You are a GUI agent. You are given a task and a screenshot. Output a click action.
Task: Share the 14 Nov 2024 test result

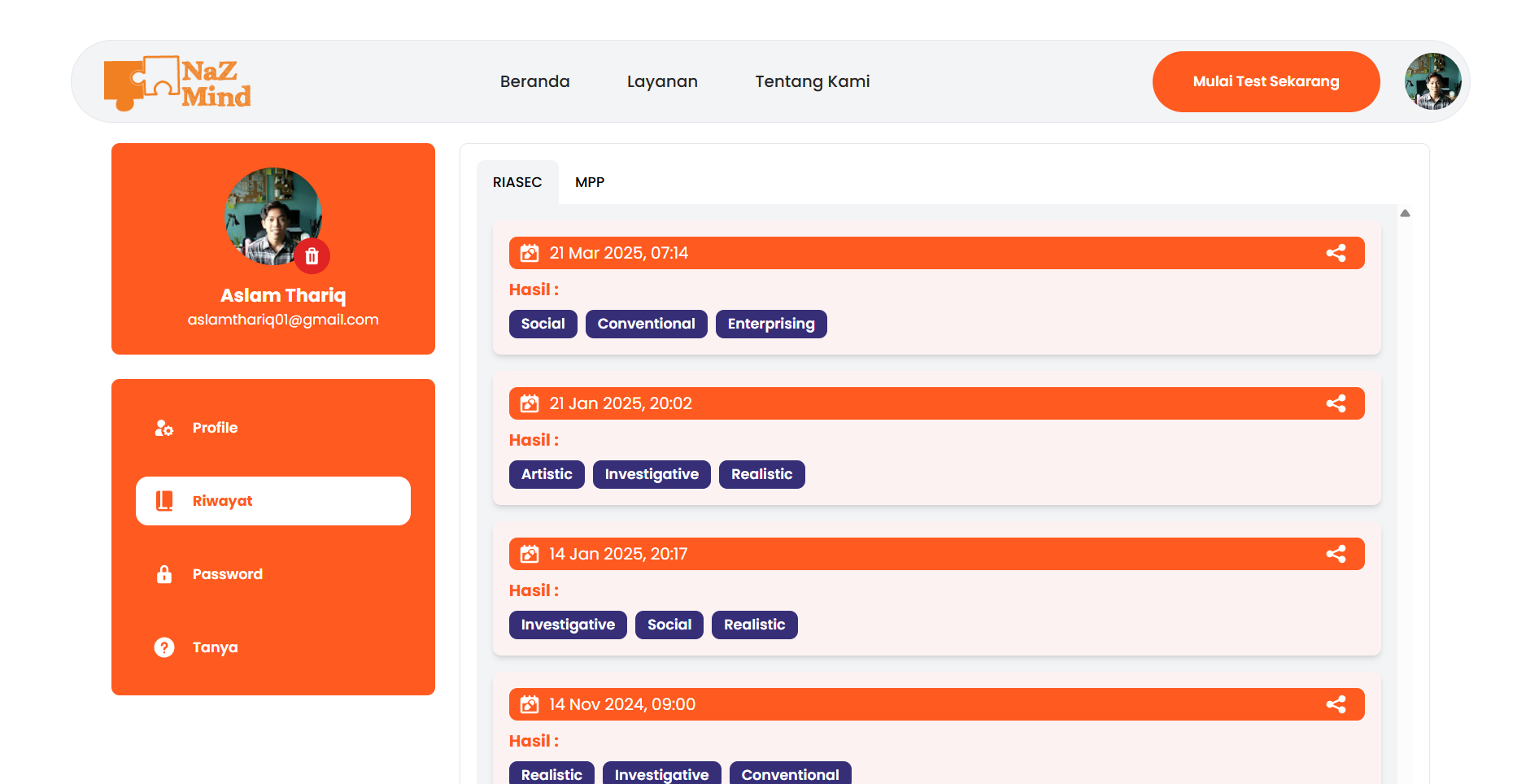(x=1336, y=704)
